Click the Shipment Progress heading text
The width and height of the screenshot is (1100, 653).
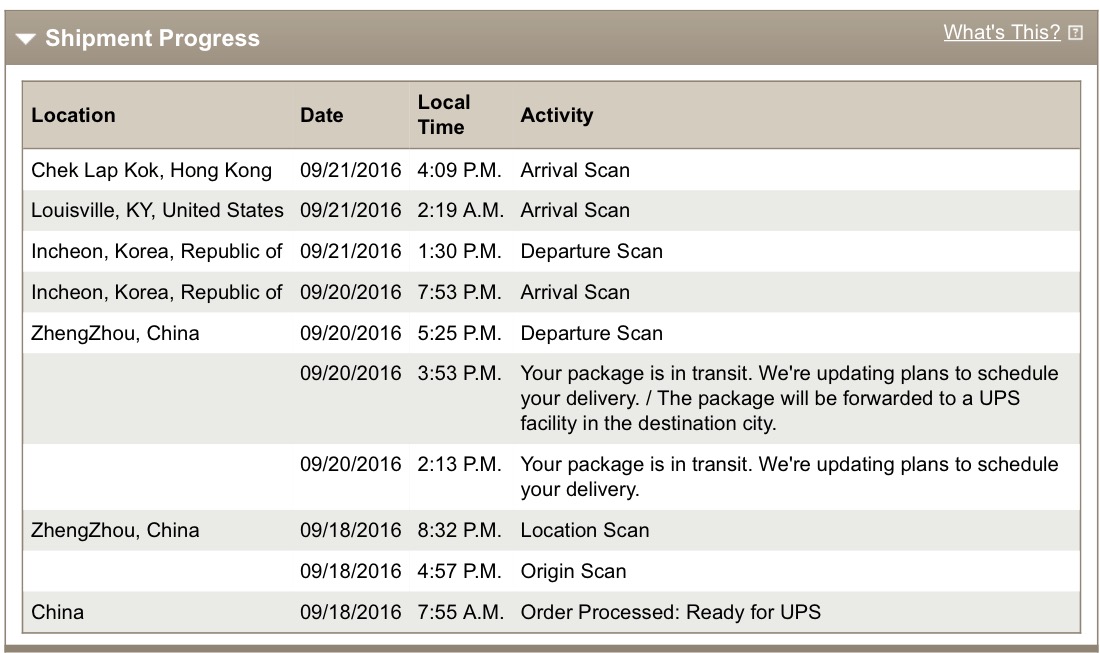152,39
